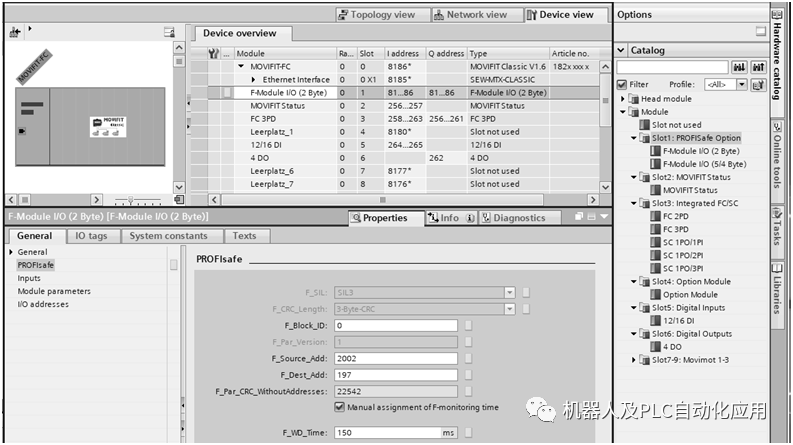Select MOVIFIT Status catalog module

(x=690, y=191)
